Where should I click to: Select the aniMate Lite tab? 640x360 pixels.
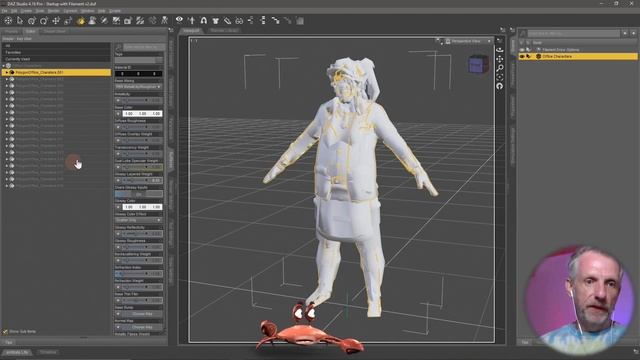[18, 352]
